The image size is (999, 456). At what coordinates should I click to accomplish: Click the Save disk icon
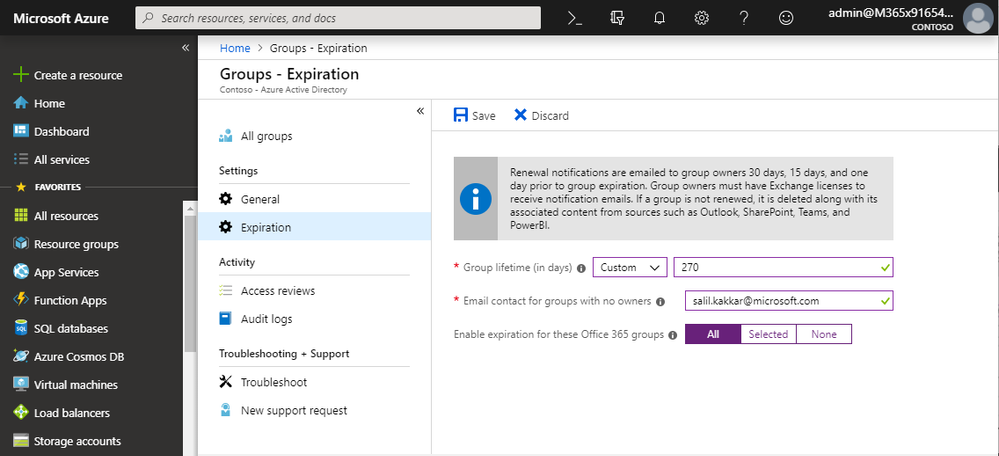pos(461,115)
